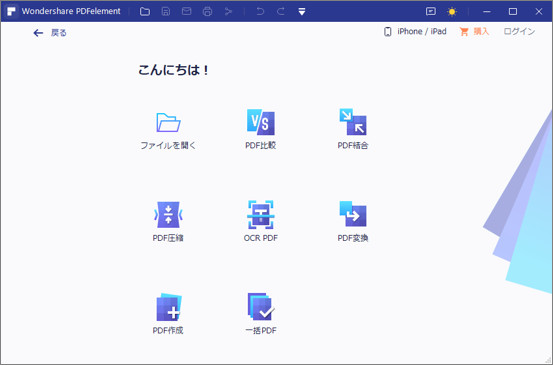Click the Wondershare PDFelement logo icon

(x=11, y=11)
